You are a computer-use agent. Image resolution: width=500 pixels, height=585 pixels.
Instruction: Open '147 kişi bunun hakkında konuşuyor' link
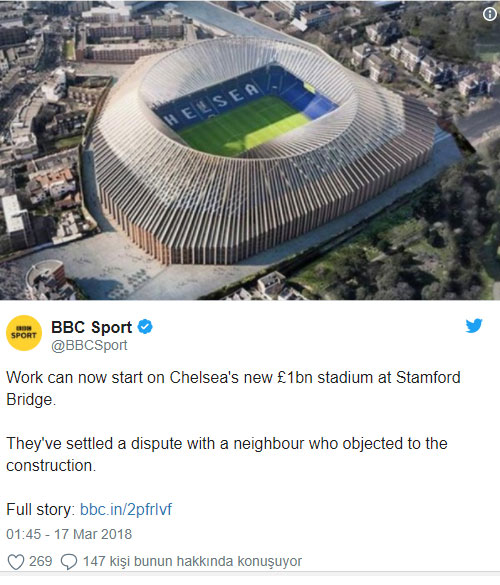(x=192, y=561)
